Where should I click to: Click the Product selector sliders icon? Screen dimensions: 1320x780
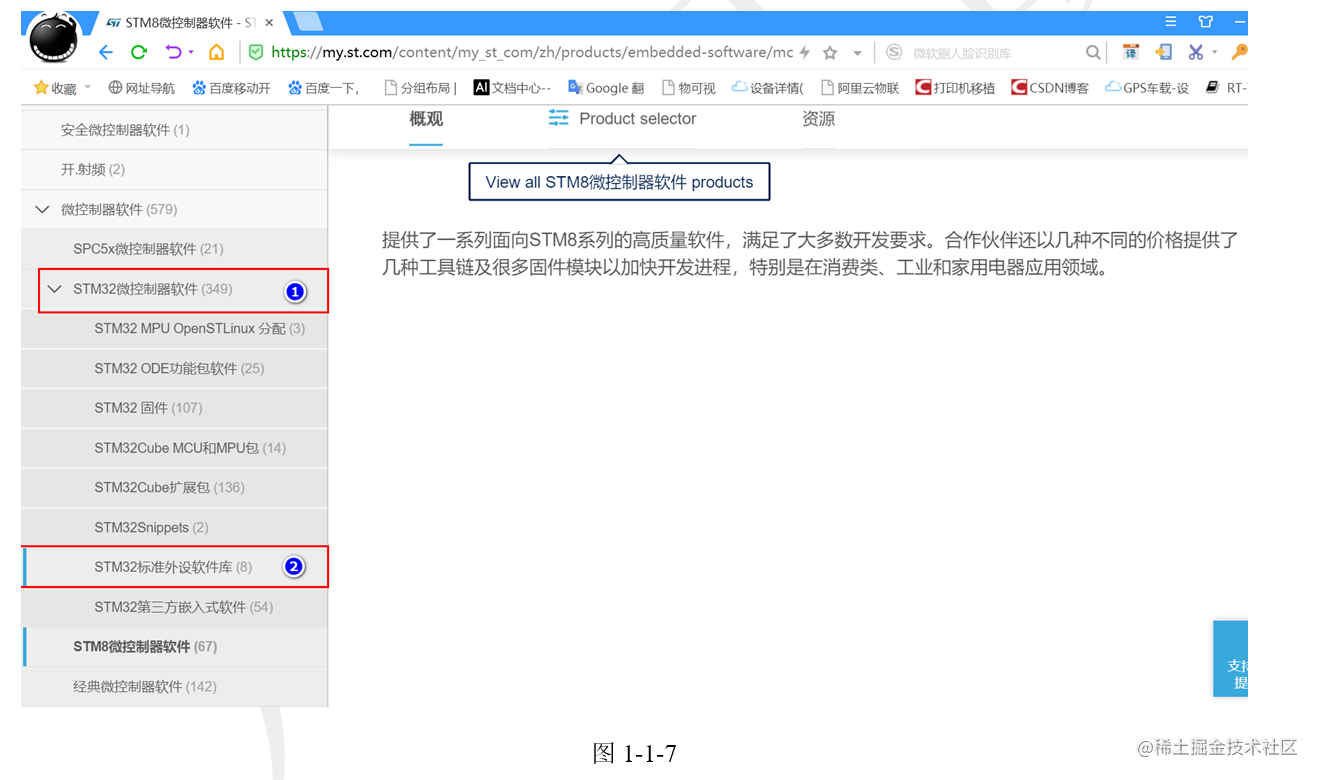pyautogui.click(x=558, y=118)
